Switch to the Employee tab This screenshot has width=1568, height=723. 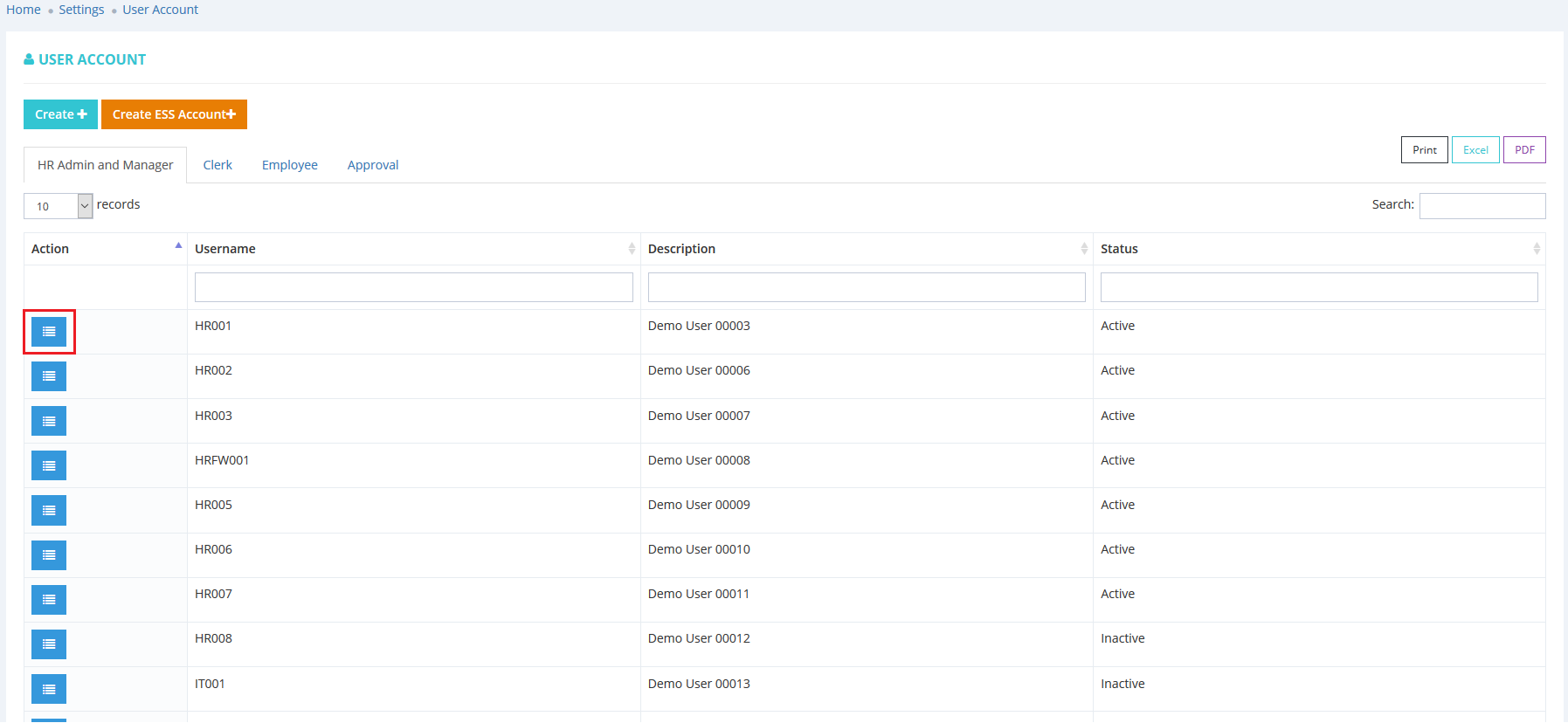point(289,165)
